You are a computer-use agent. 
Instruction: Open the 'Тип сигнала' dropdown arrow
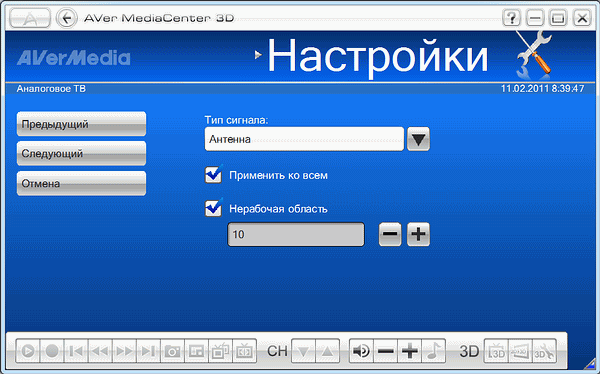click(418, 139)
